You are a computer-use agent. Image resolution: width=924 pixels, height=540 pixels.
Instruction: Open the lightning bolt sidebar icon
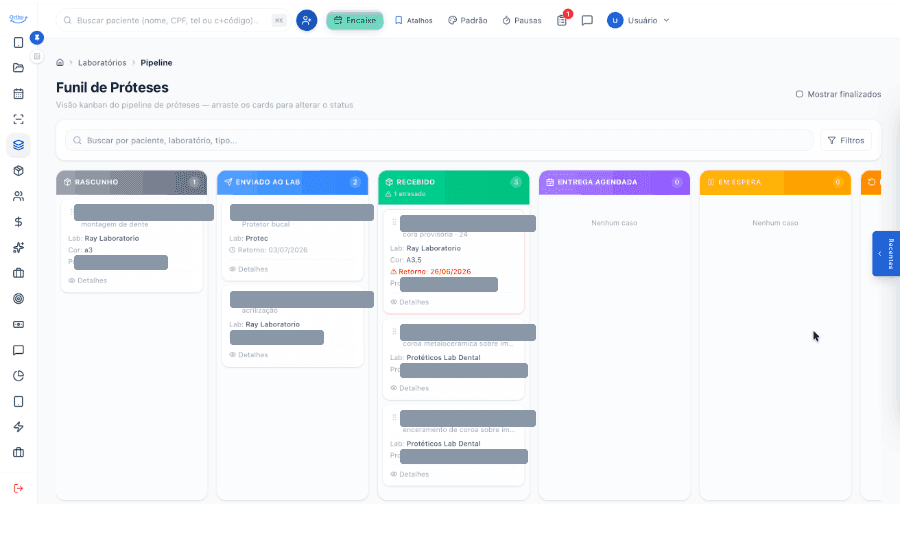pos(18,427)
